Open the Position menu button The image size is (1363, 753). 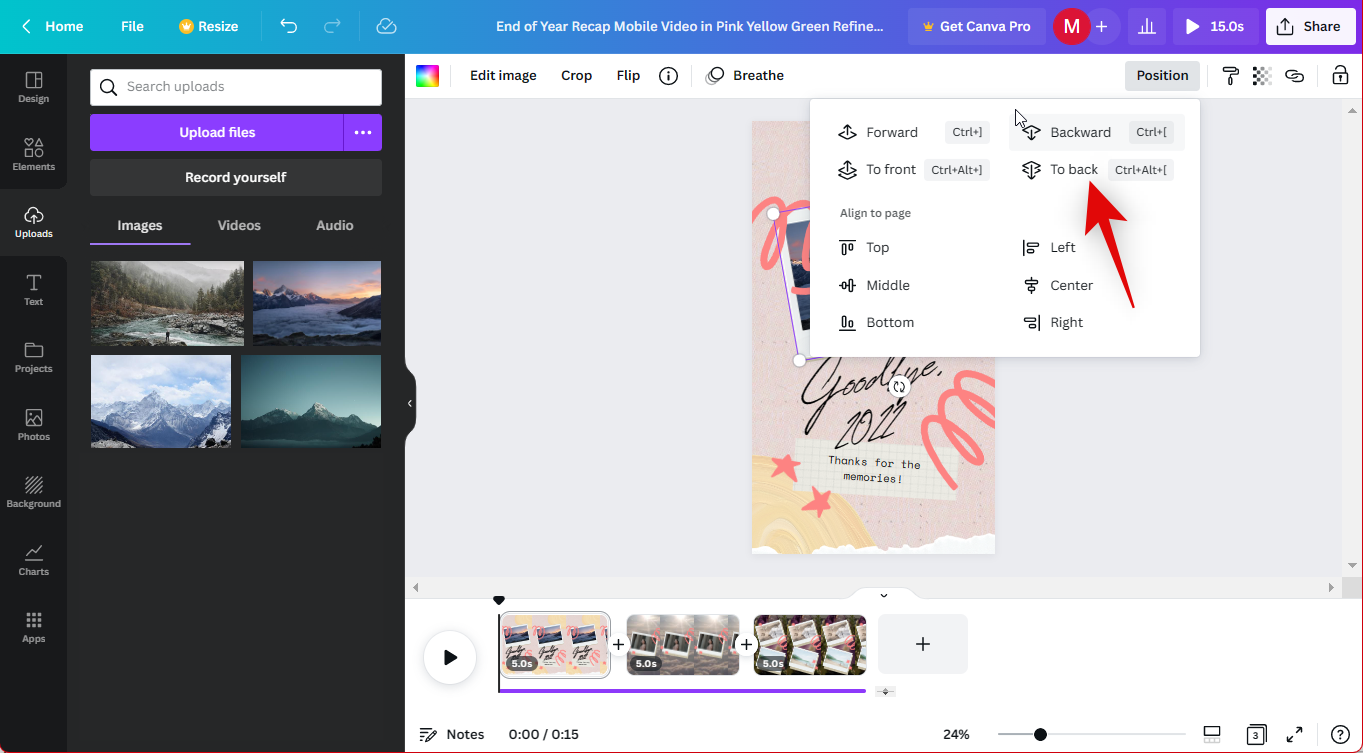[1162, 75]
